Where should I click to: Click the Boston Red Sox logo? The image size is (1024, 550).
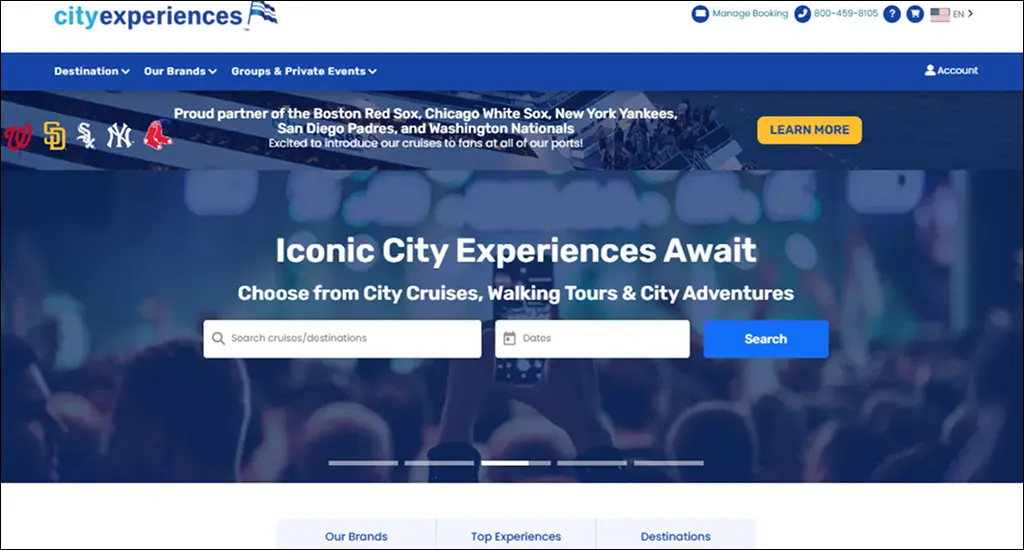[157, 135]
